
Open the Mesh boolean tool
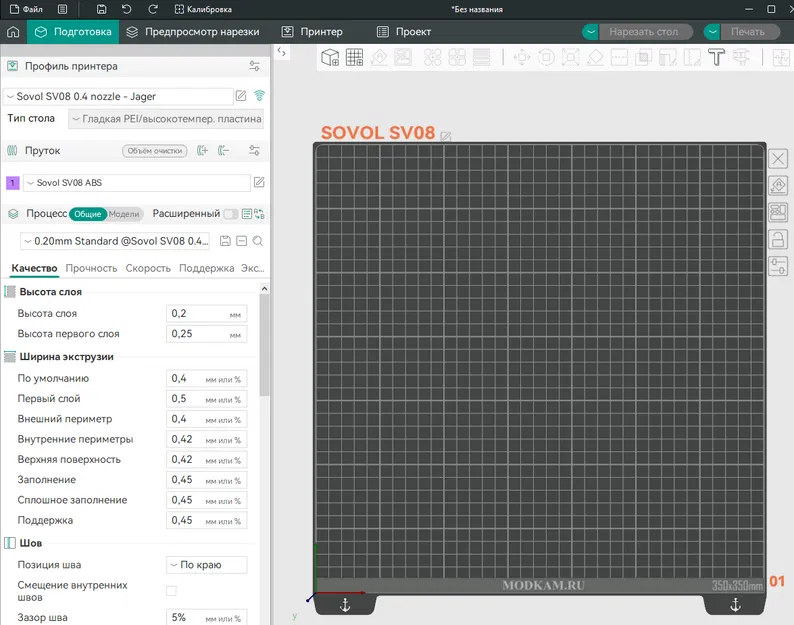643,57
